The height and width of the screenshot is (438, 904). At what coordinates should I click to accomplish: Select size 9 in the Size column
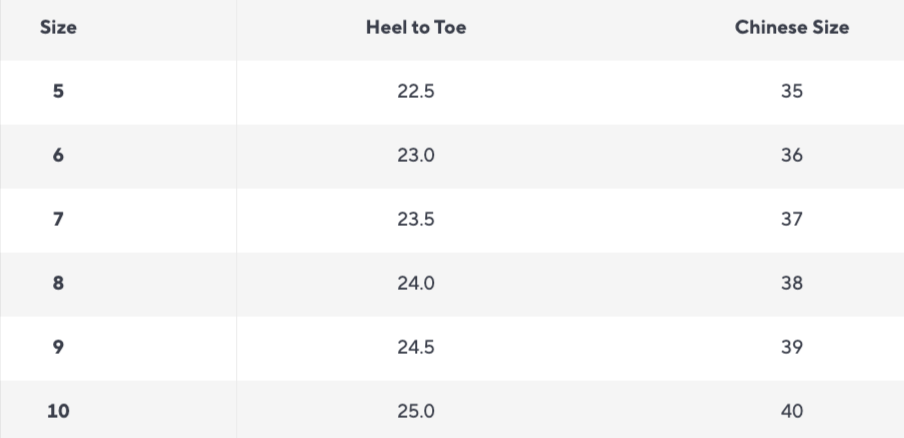pyautogui.click(x=58, y=348)
